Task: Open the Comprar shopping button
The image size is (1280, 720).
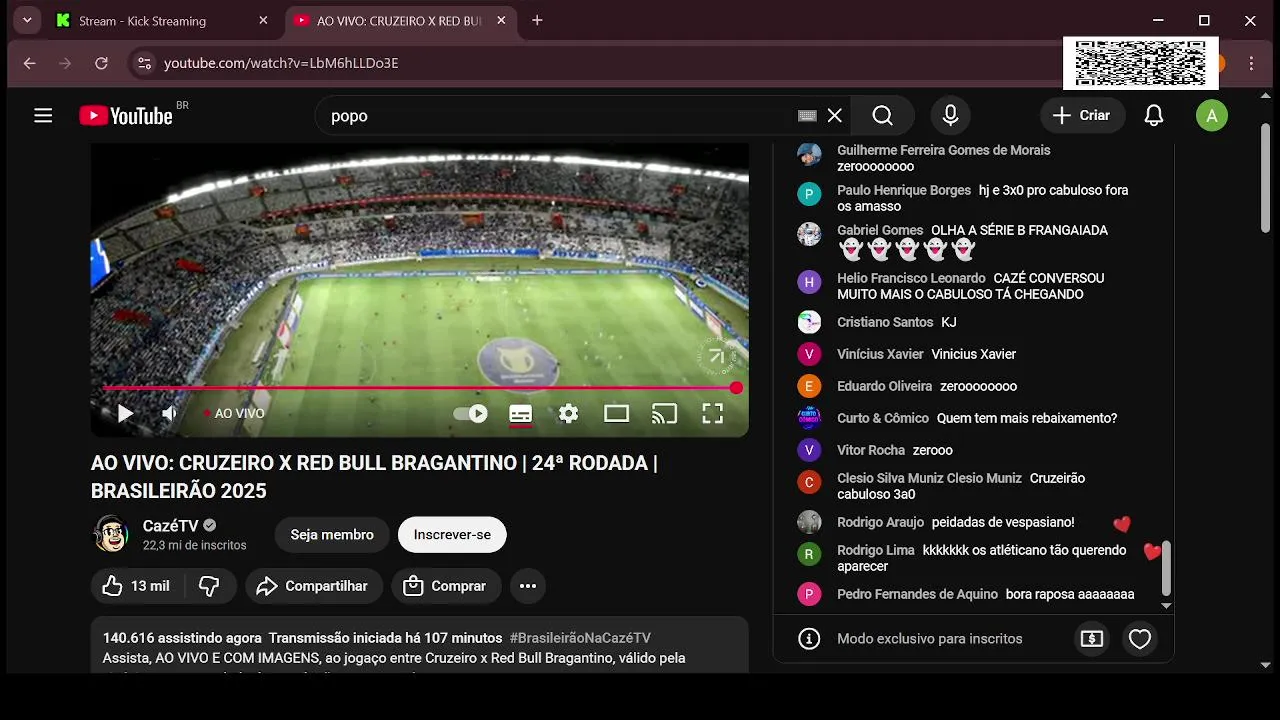Action: 446,586
